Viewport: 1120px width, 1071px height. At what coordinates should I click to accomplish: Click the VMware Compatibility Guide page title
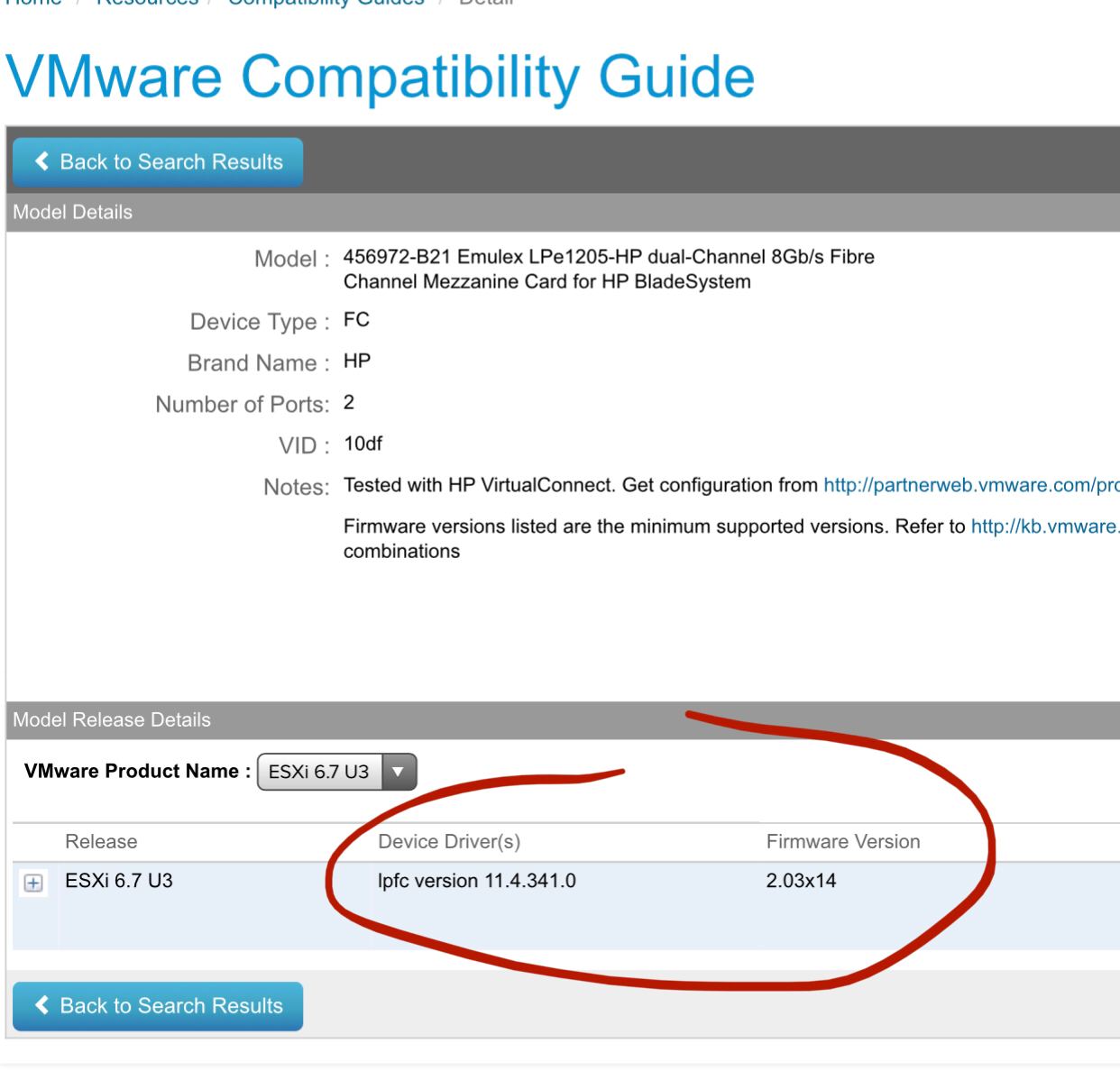coord(380,77)
